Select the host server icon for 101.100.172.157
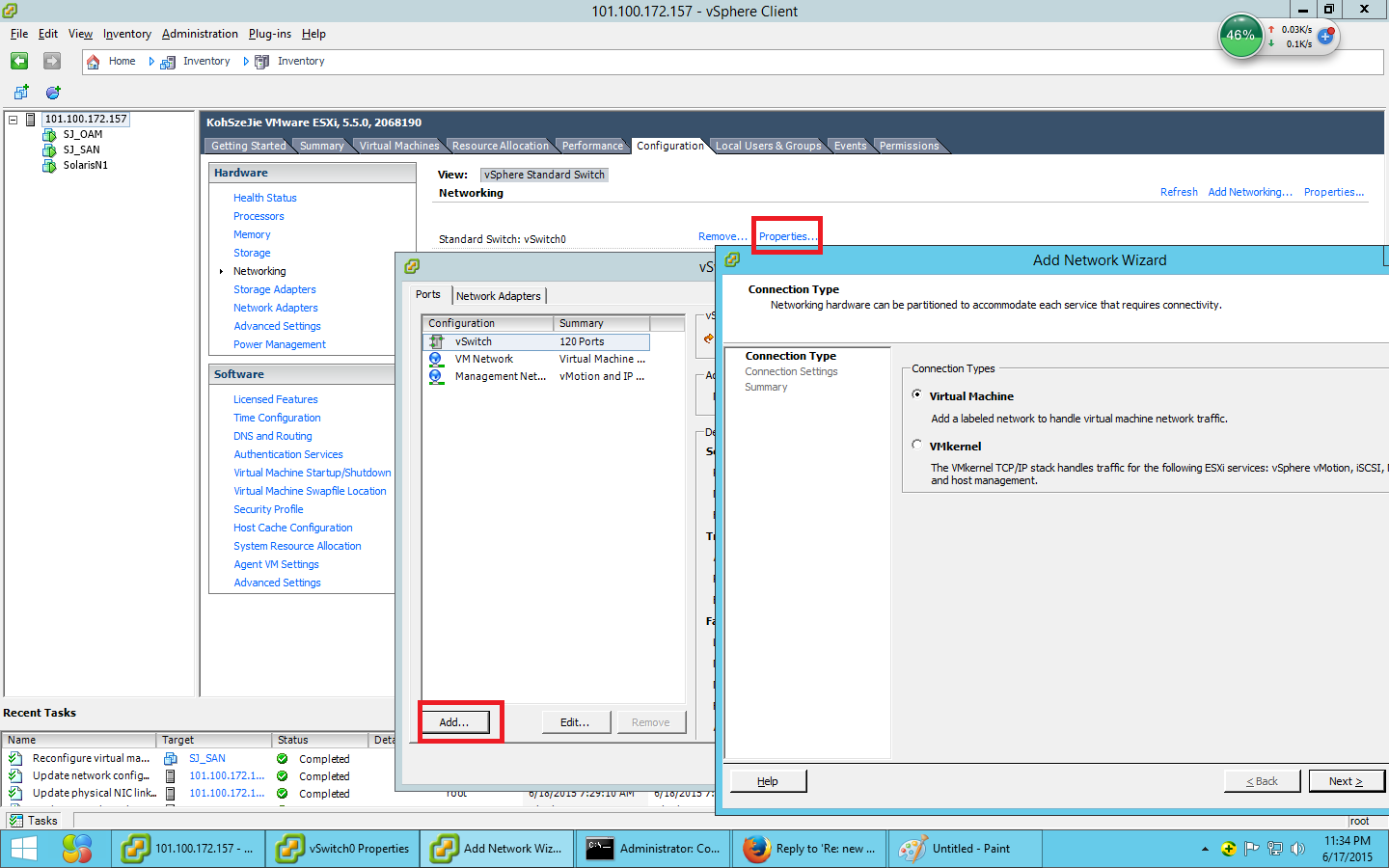The image size is (1389, 868). [31, 120]
